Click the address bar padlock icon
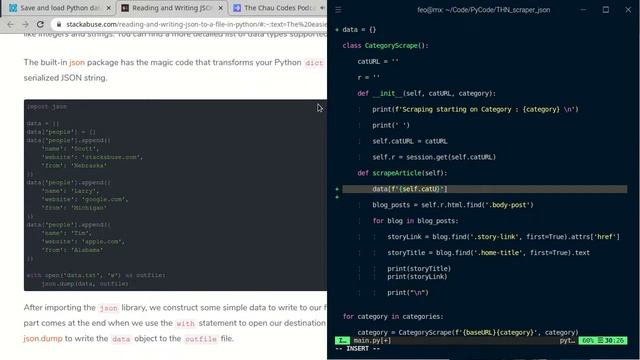This screenshot has height=360, width=640. coord(59,24)
